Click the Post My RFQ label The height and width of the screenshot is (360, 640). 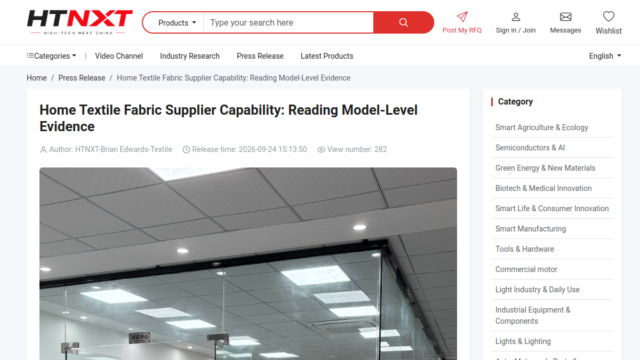[x=462, y=30]
